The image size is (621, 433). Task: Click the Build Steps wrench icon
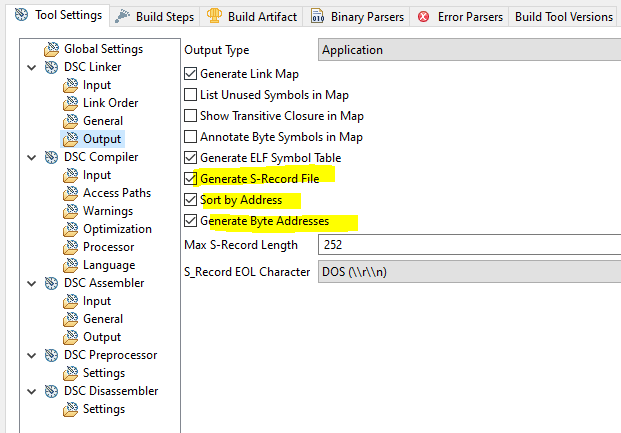tap(122, 16)
